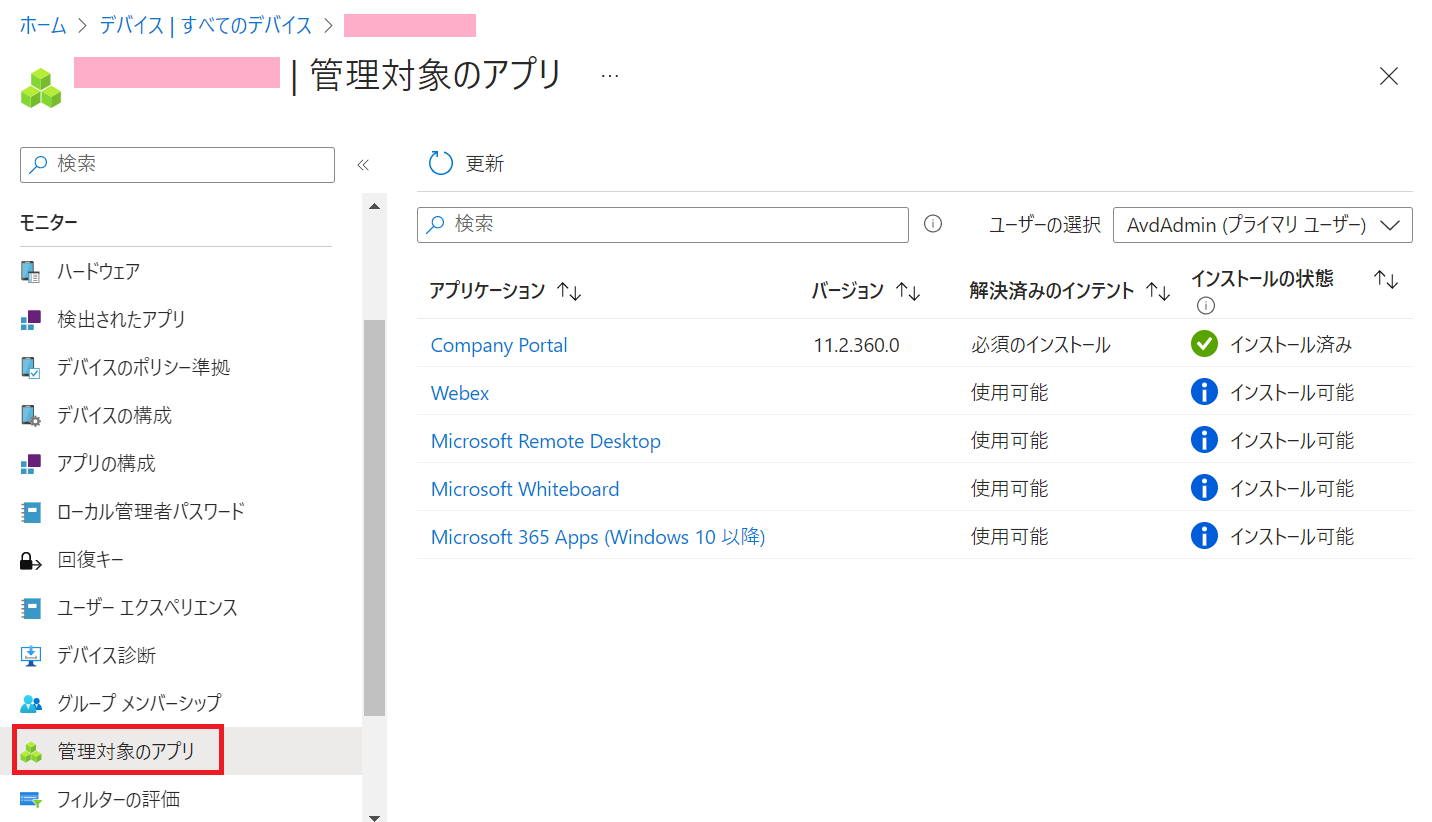Click the blue info icon in Webex row
This screenshot has height=822, width=1432.
(x=1205, y=392)
